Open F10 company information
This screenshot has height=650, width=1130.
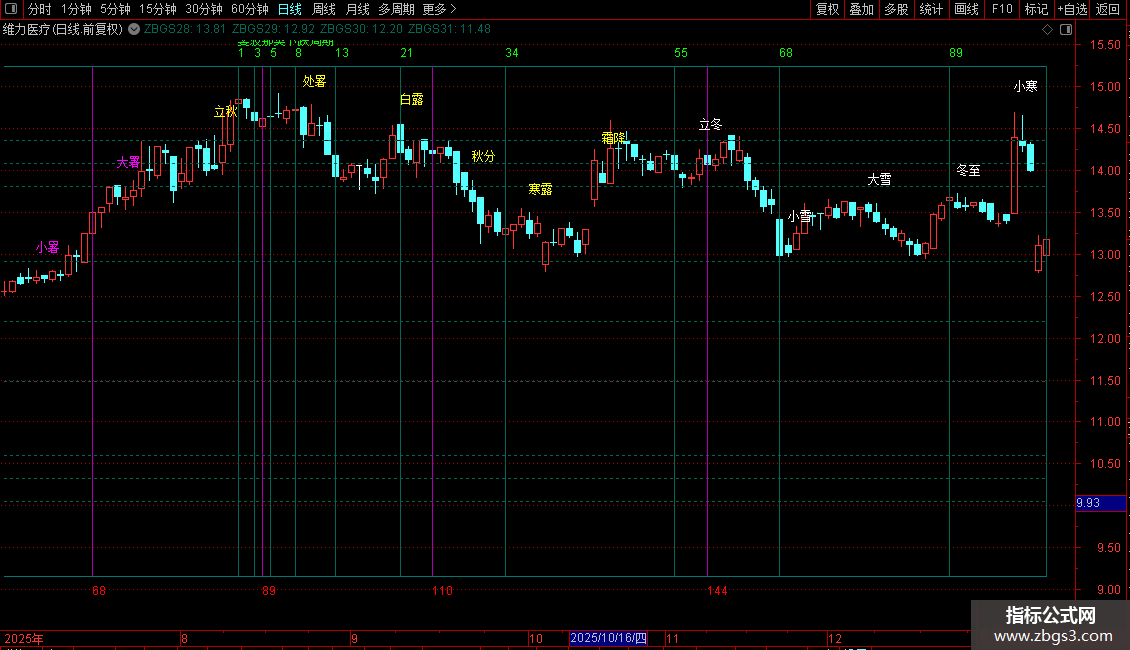coord(1002,9)
